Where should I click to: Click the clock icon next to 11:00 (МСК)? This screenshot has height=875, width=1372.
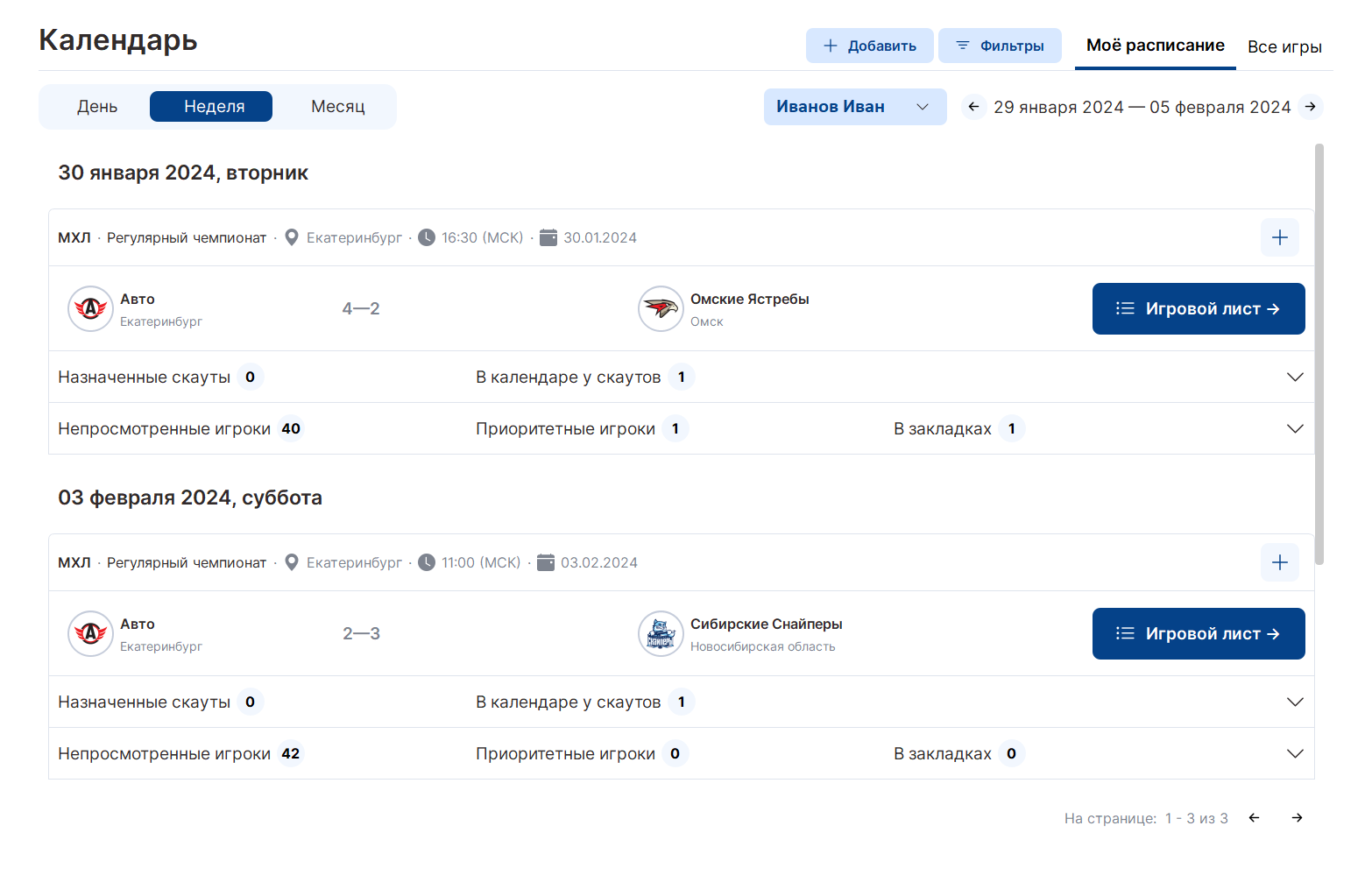click(x=427, y=562)
